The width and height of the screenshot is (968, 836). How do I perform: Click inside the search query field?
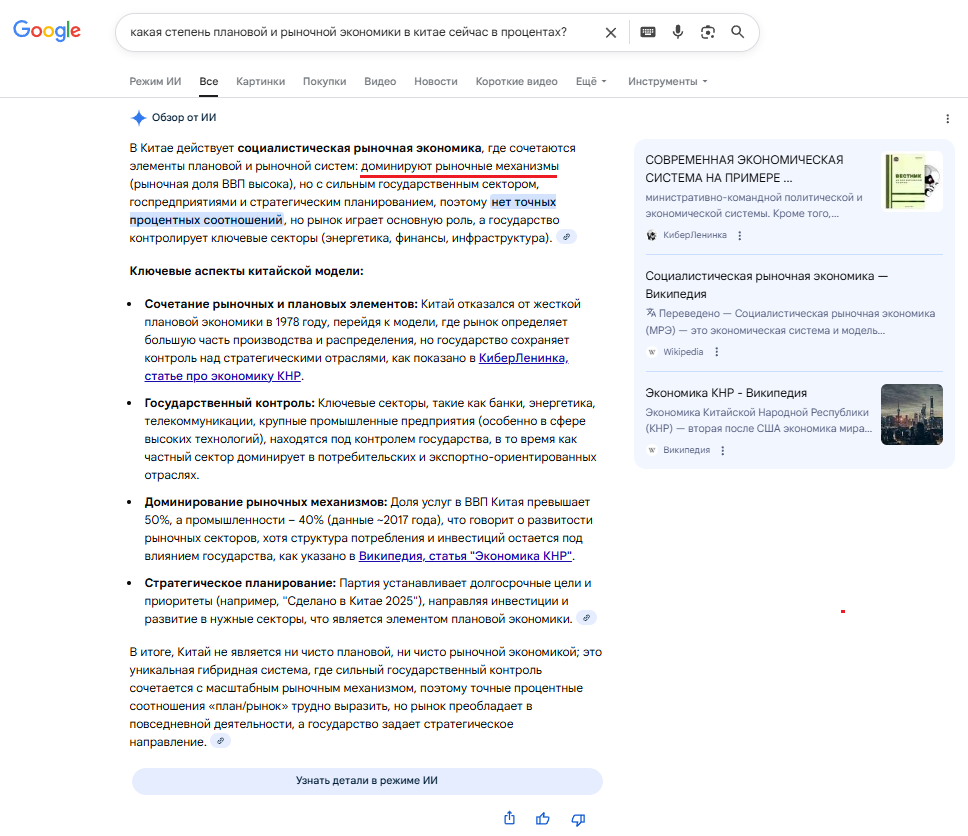pos(348,32)
